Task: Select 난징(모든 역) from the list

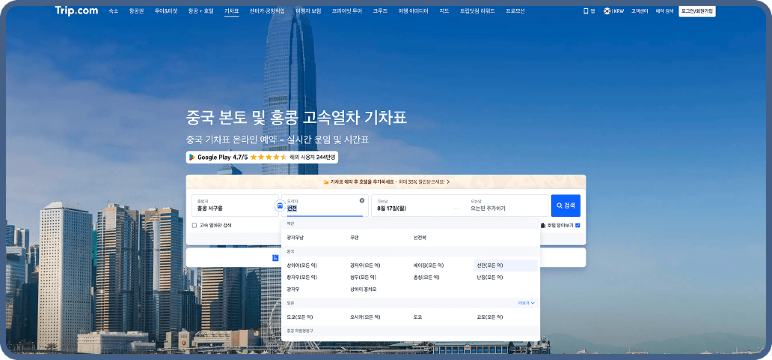Action: click(x=490, y=277)
